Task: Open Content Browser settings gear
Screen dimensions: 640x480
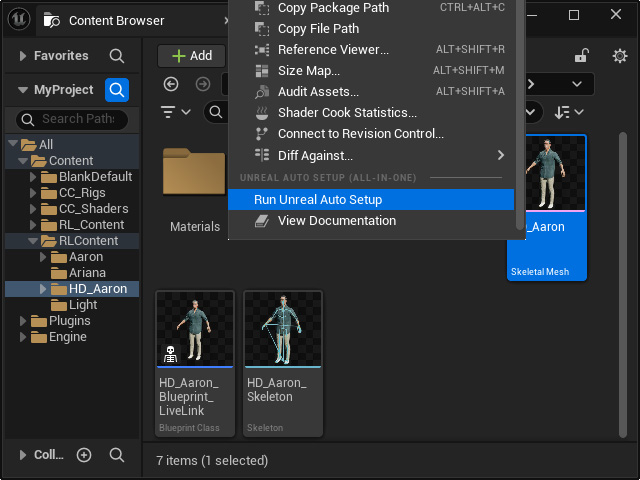Action: (620, 56)
